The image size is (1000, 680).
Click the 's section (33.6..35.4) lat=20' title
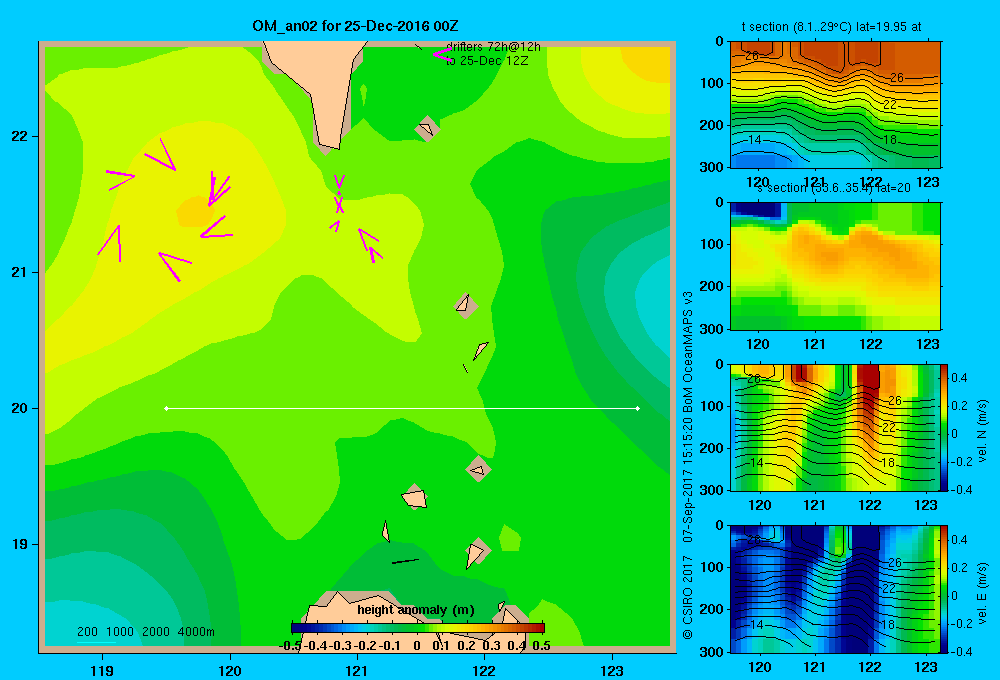834,188
